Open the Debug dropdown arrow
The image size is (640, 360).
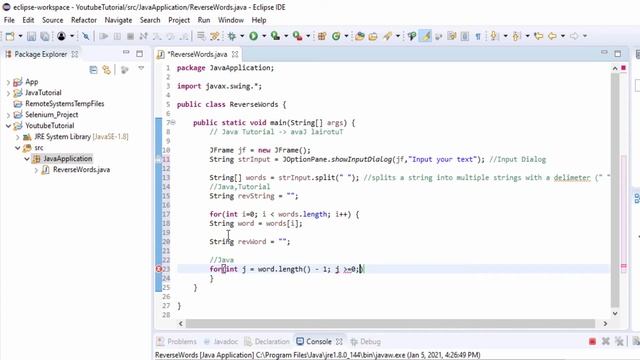coord(242,36)
